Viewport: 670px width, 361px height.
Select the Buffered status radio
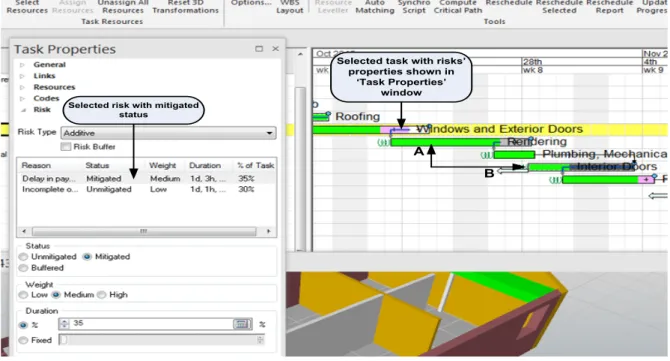[23, 268]
